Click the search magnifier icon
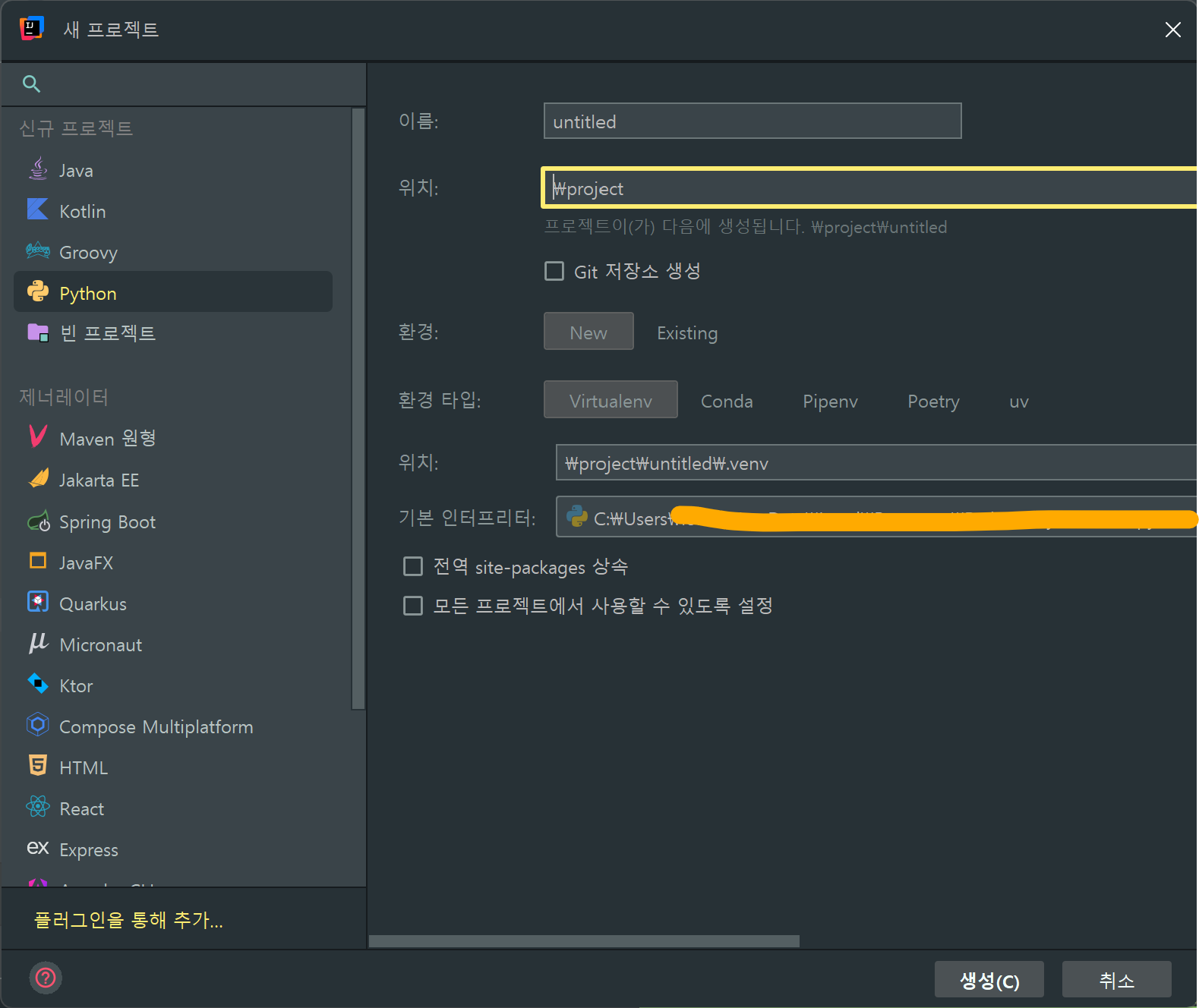 [x=31, y=83]
